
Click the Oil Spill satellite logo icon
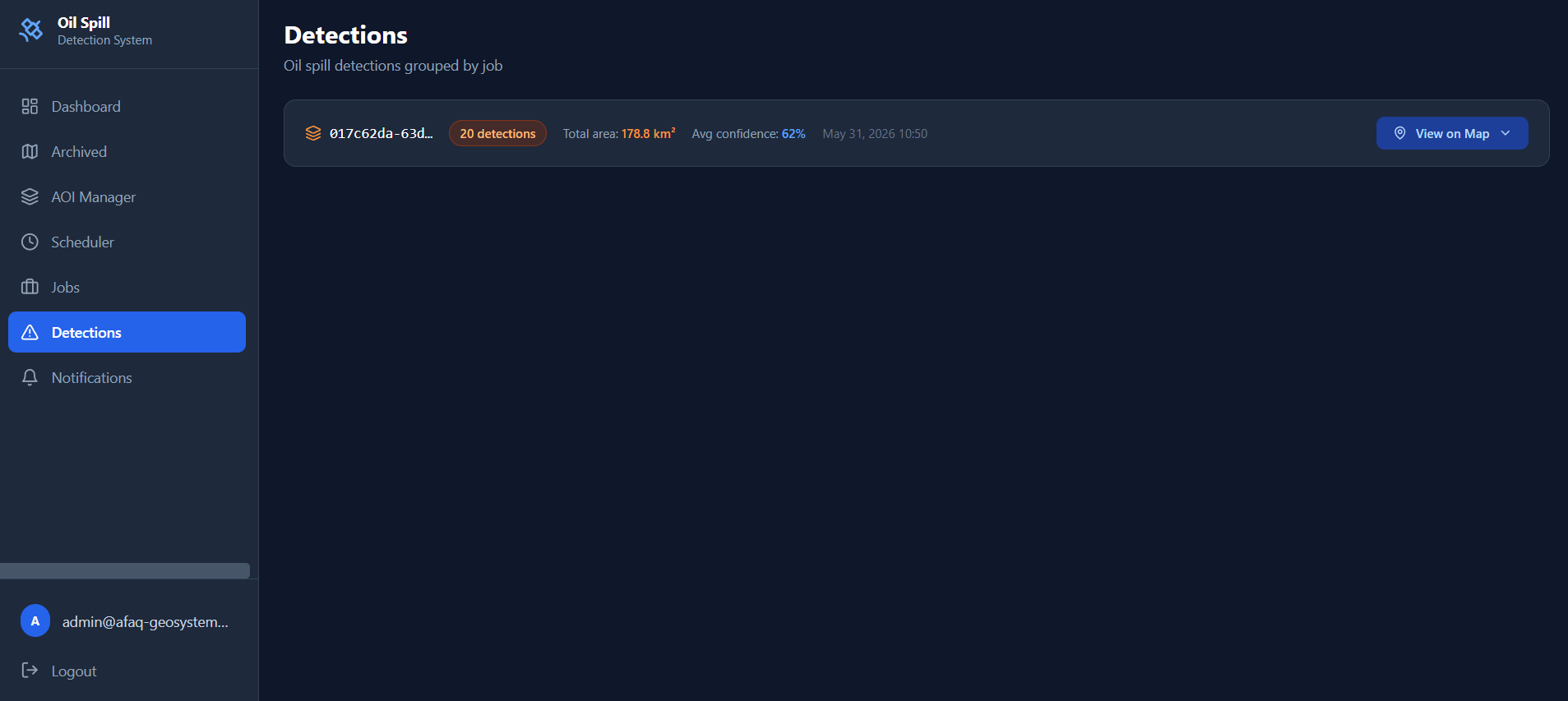tap(31, 30)
